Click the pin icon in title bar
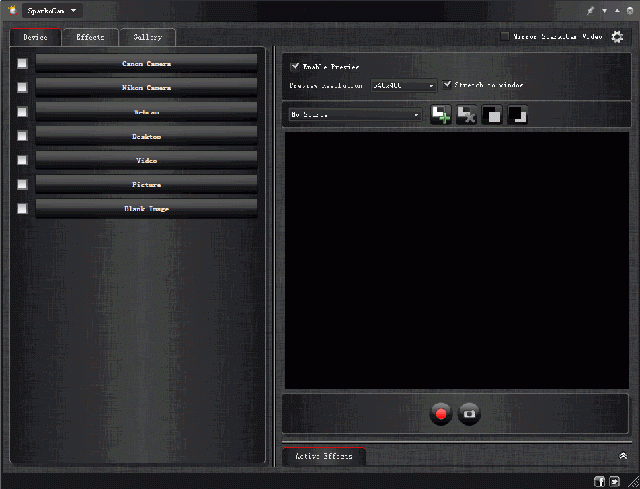This screenshot has width=640, height=489. pos(591,11)
